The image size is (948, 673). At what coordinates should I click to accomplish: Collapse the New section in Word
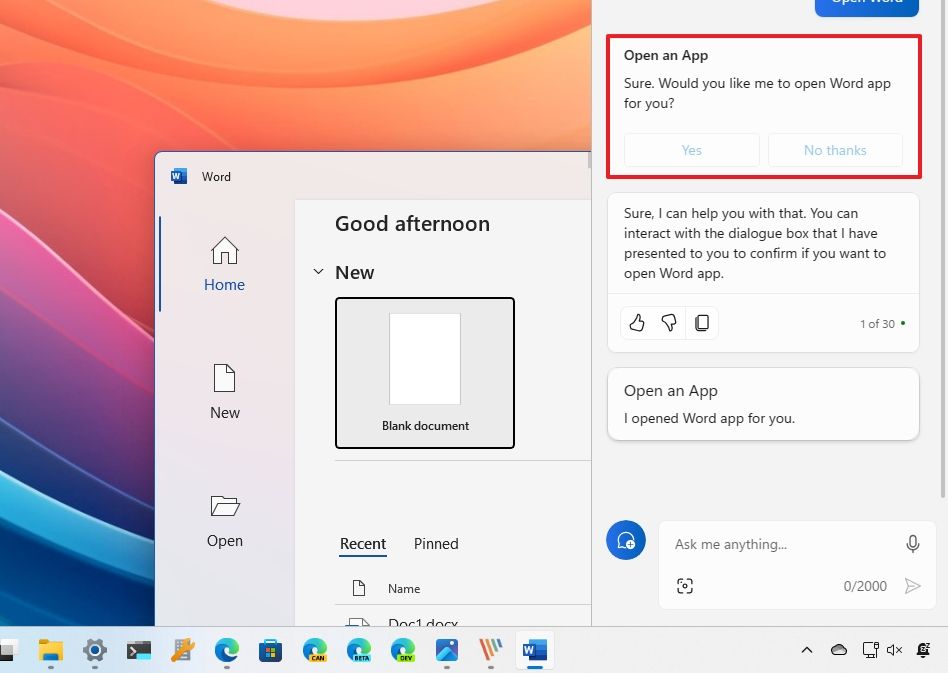(318, 271)
